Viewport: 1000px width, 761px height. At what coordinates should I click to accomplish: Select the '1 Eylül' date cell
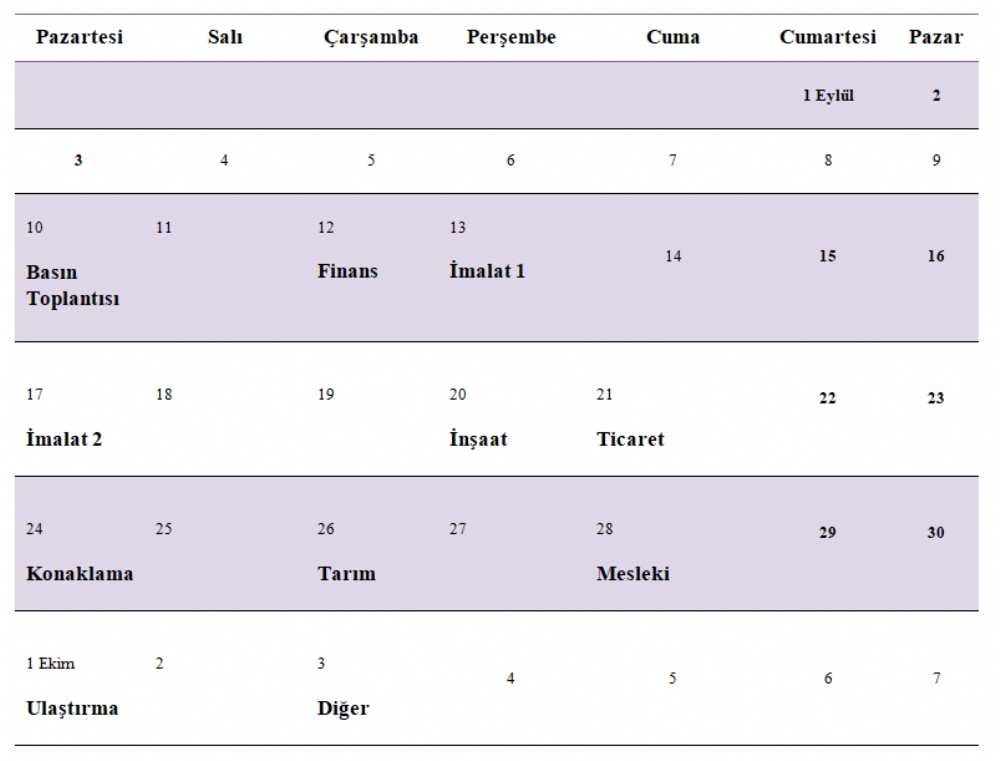tap(827, 97)
